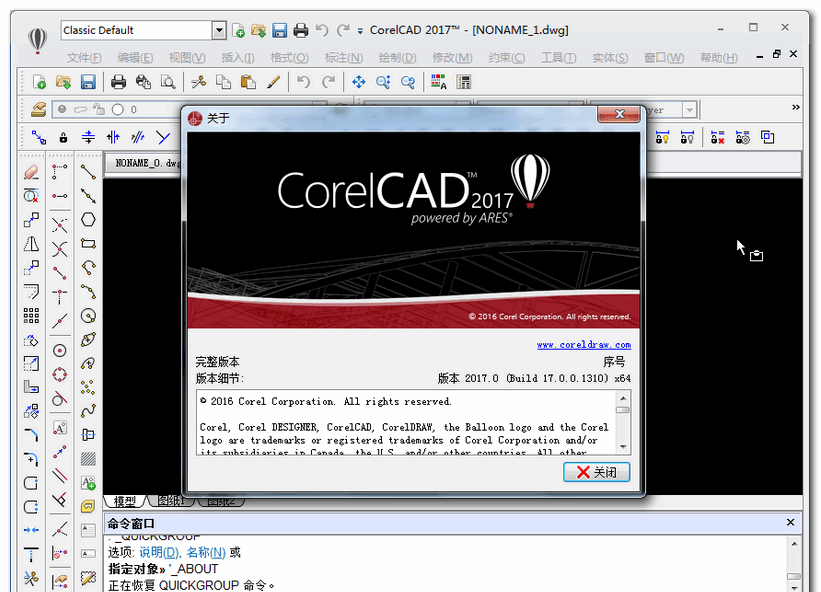Click the quick access Save icon
The height and width of the screenshot is (592, 821).
point(279,30)
